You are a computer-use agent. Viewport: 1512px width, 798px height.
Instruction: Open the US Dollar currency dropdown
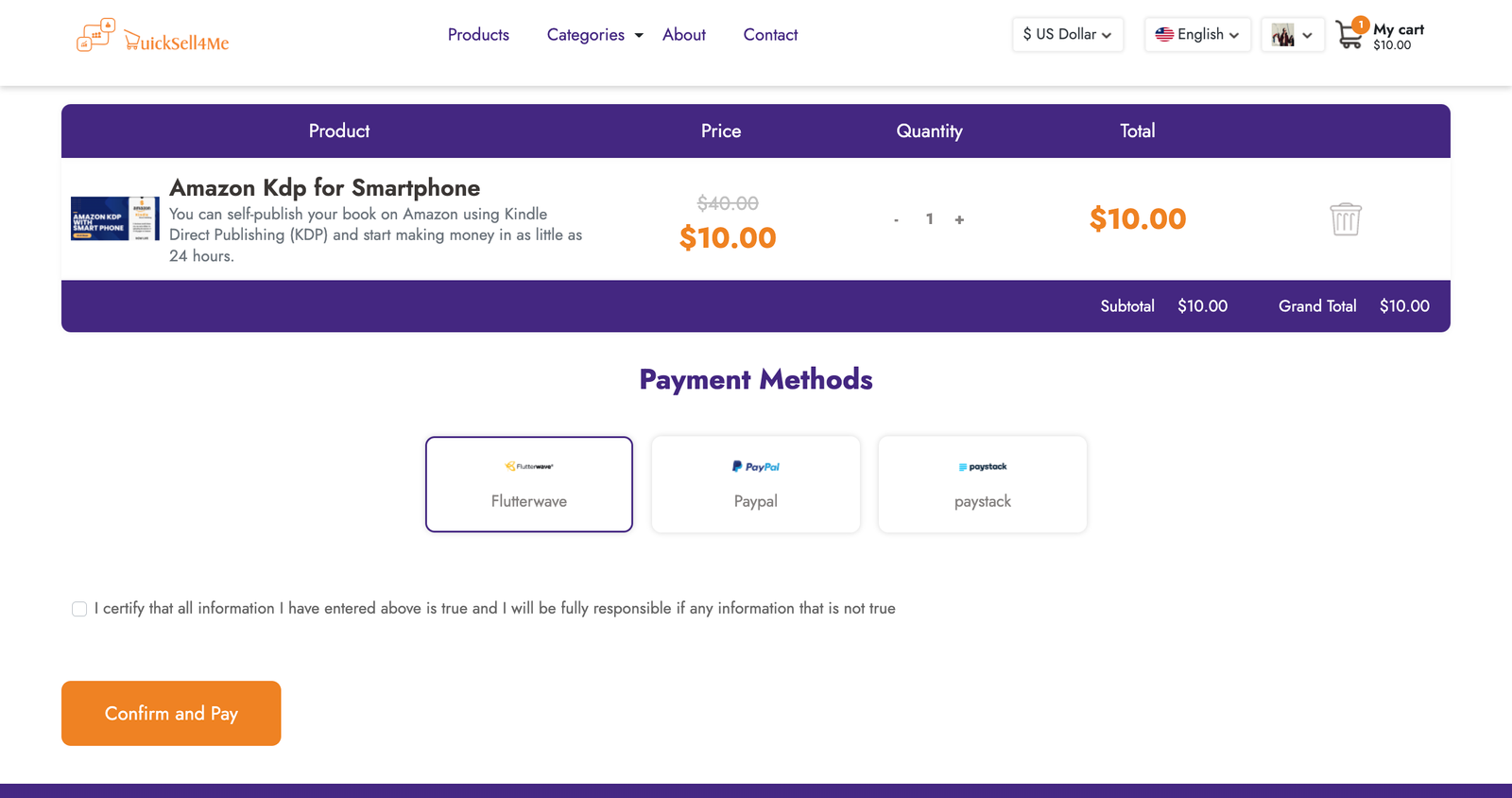click(1067, 35)
